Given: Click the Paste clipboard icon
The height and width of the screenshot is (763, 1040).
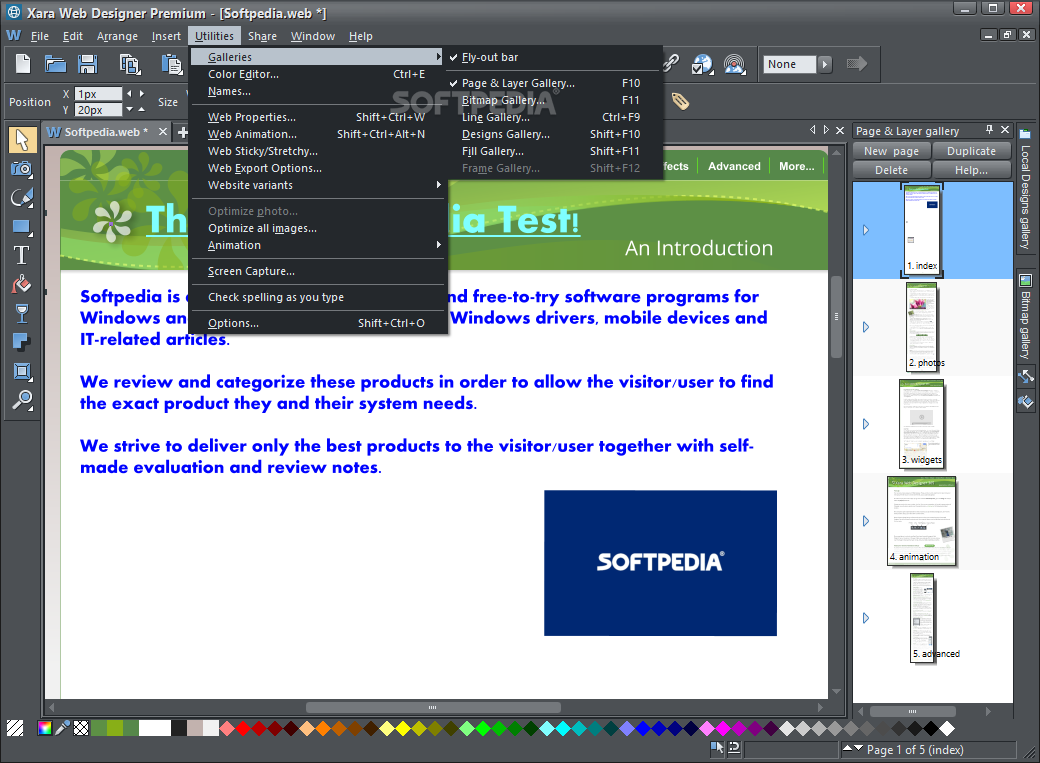Looking at the screenshot, I should pyautogui.click(x=172, y=64).
